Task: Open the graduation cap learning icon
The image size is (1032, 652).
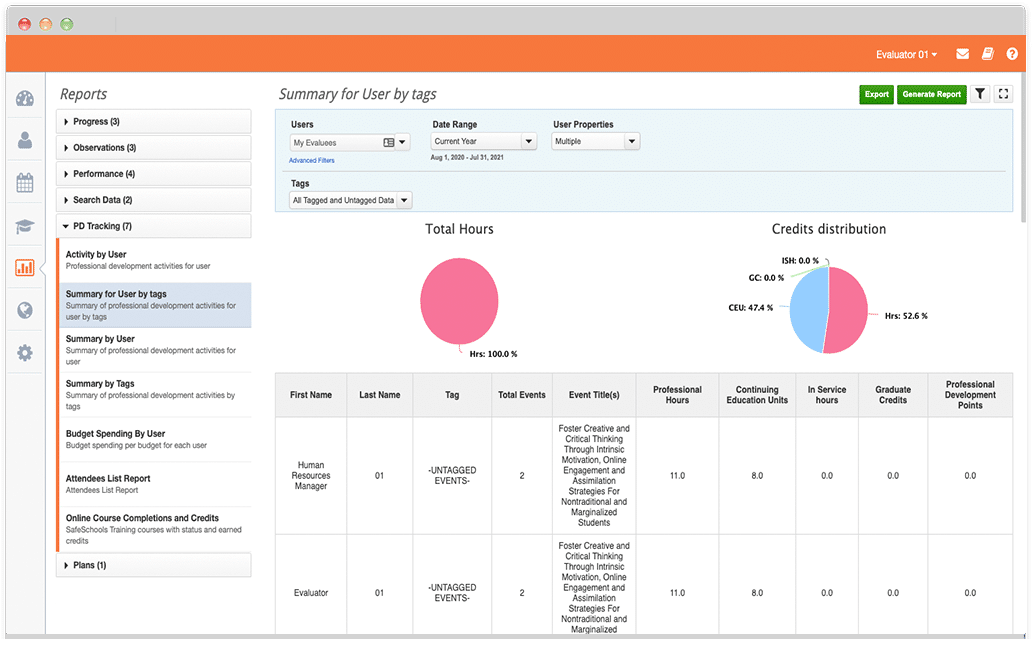Action: pos(25,226)
